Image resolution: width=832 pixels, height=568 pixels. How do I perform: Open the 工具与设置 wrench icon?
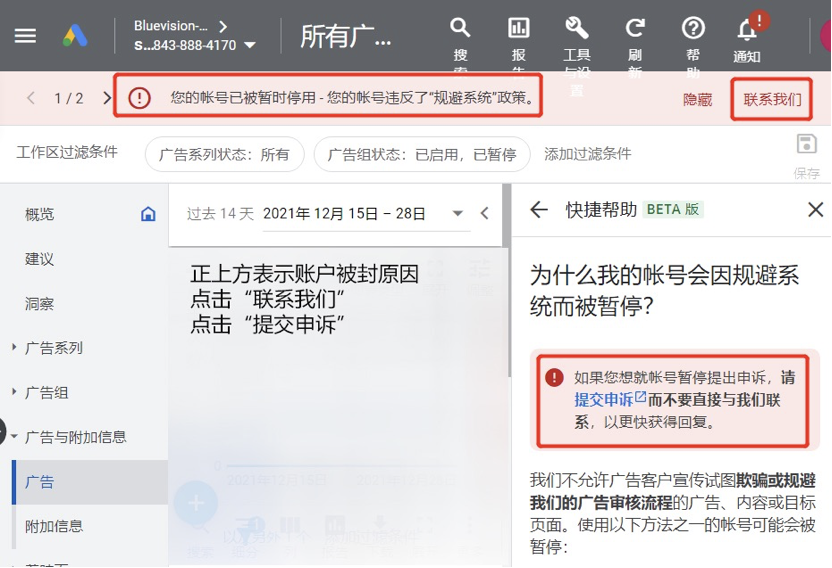pos(577,28)
